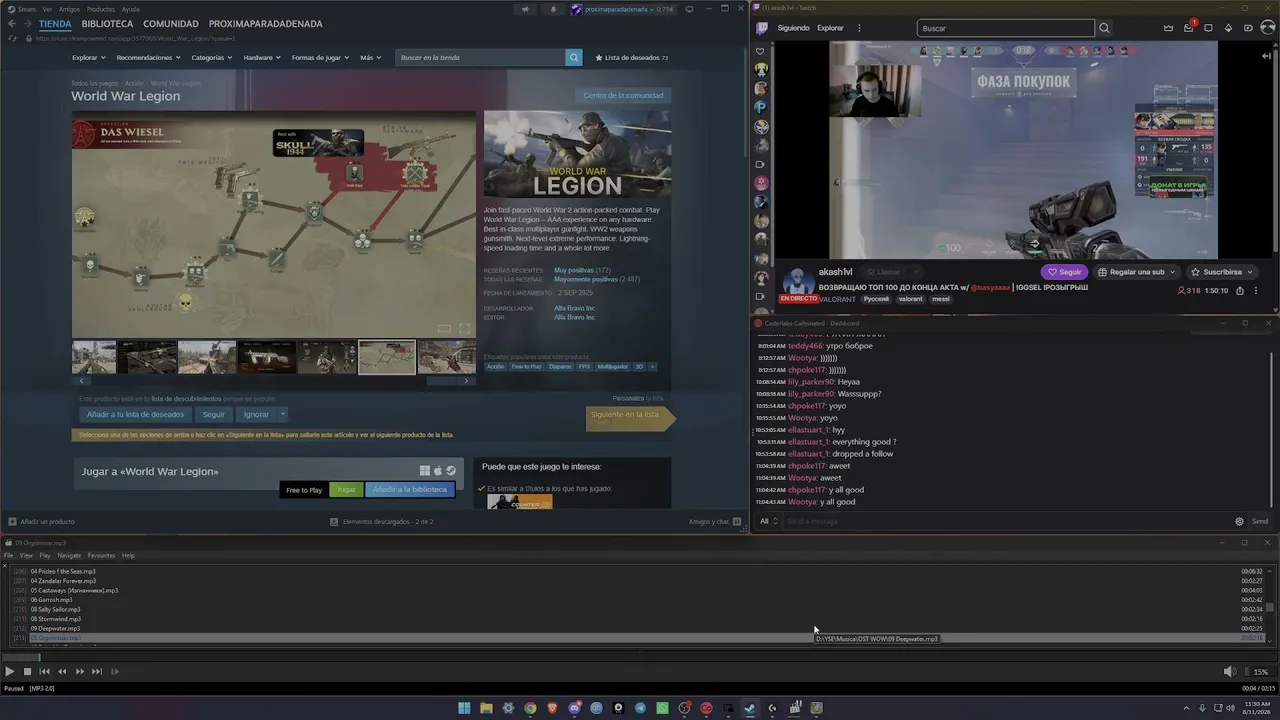Open Siguiendo in Twitch navigation
This screenshot has width=1280, height=720.
pyautogui.click(x=794, y=28)
